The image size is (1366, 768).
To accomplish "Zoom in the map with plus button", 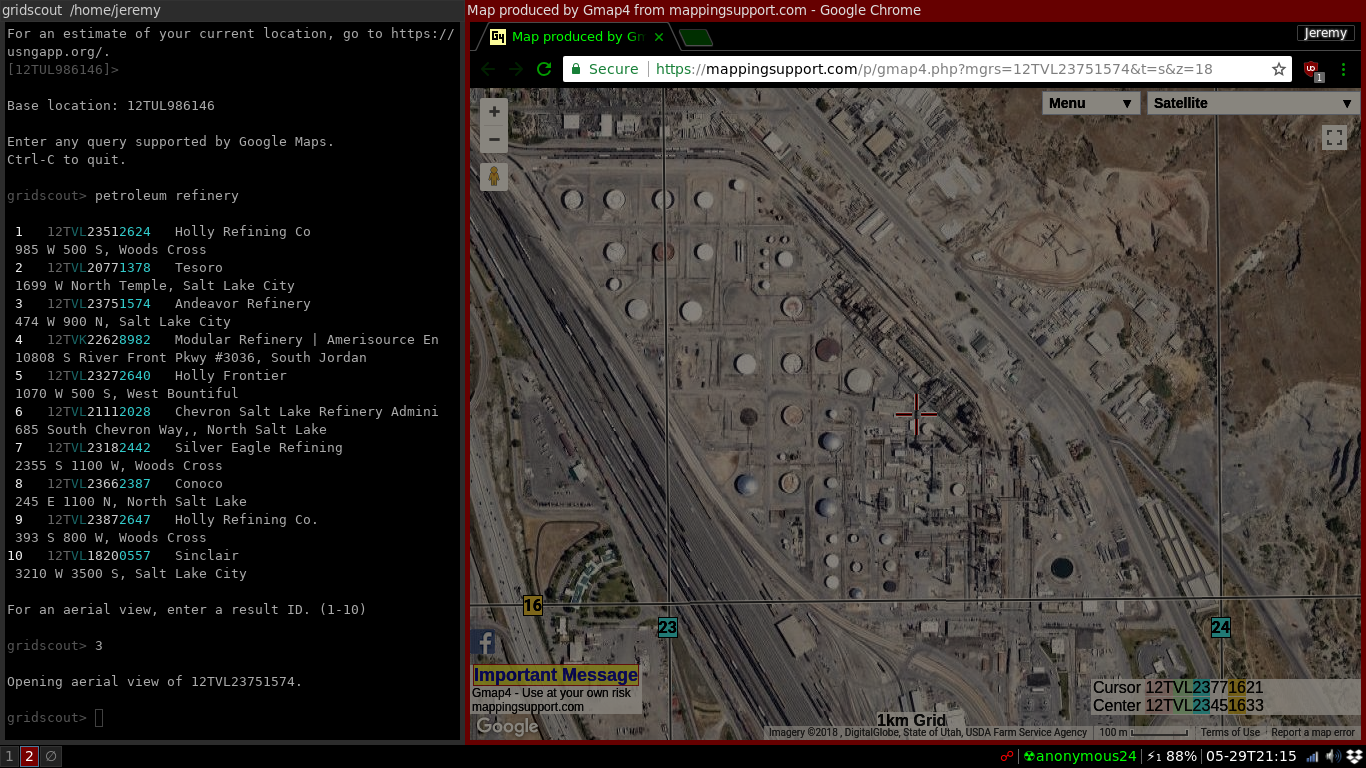I will pyautogui.click(x=494, y=112).
